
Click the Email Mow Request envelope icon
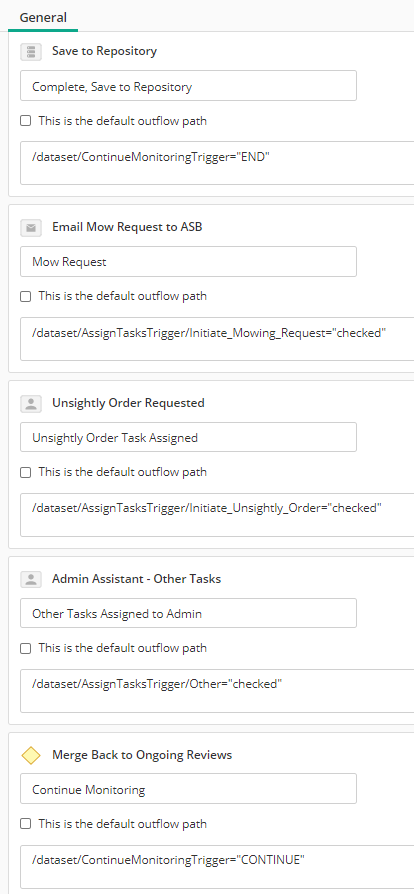(x=31, y=228)
